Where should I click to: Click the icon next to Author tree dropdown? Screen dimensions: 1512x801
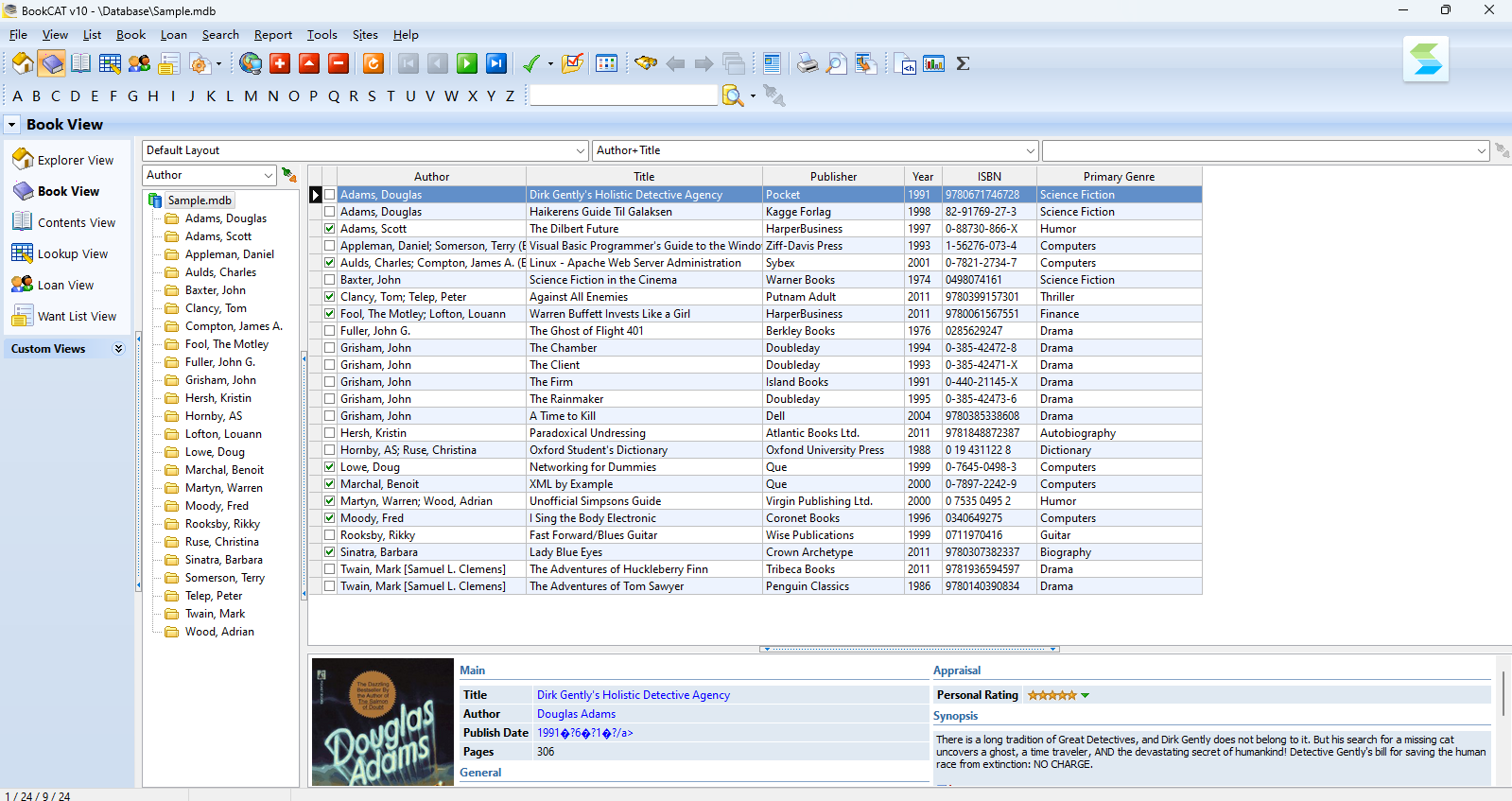click(289, 175)
